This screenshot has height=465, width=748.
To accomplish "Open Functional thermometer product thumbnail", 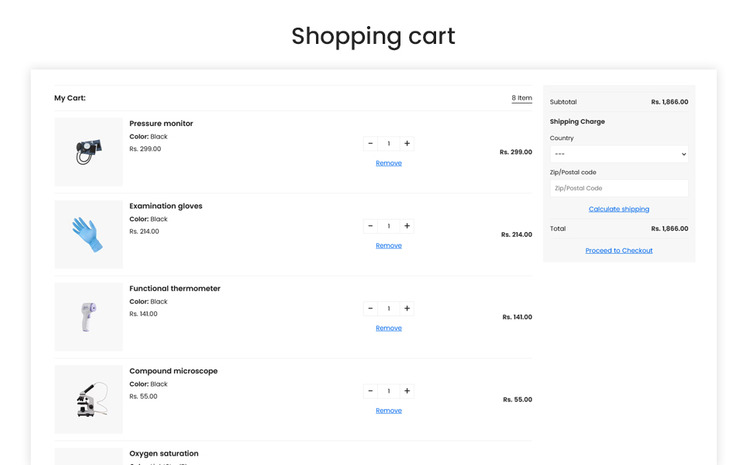I will (x=89, y=317).
